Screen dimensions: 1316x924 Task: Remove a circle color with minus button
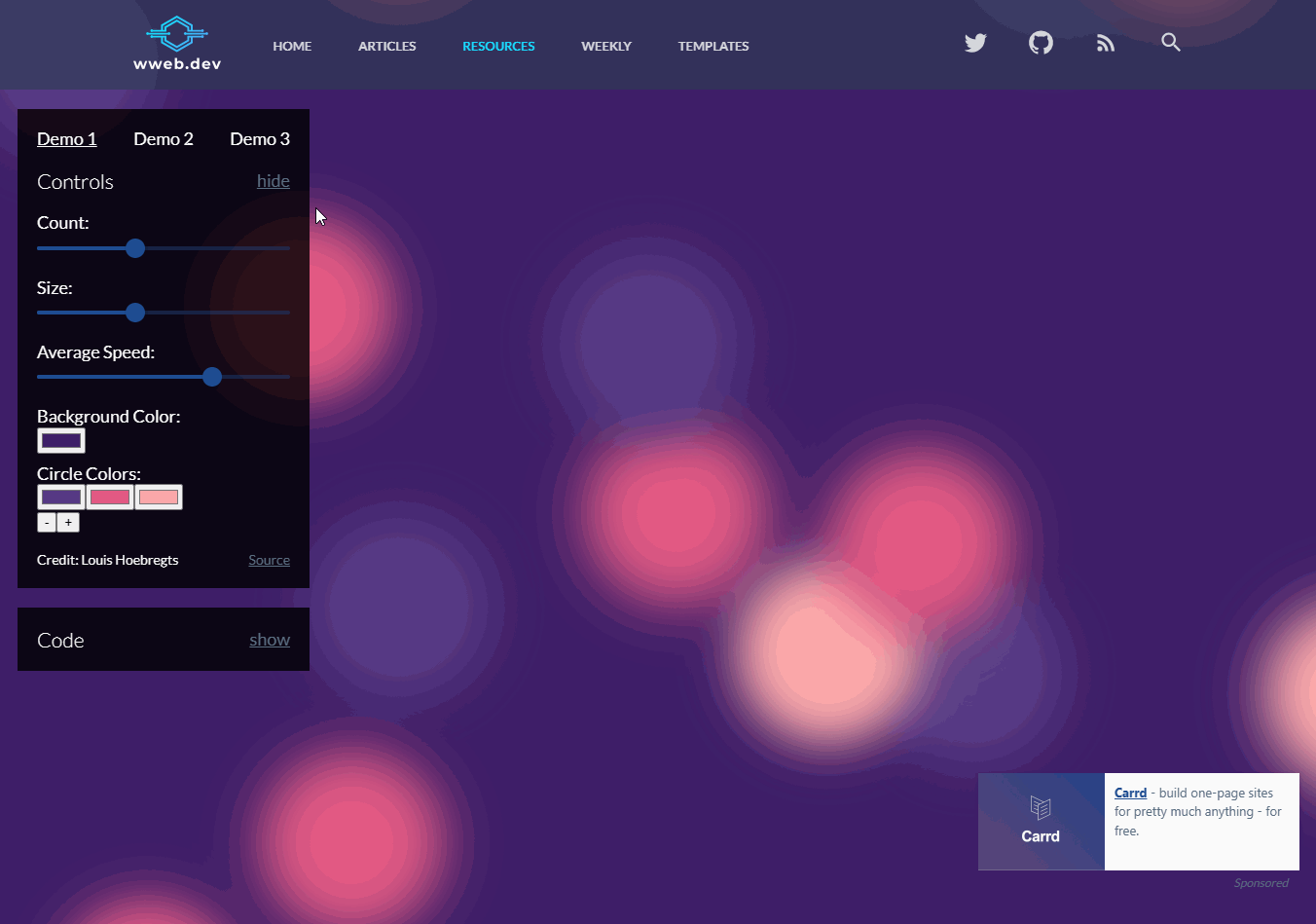pyautogui.click(x=47, y=523)
